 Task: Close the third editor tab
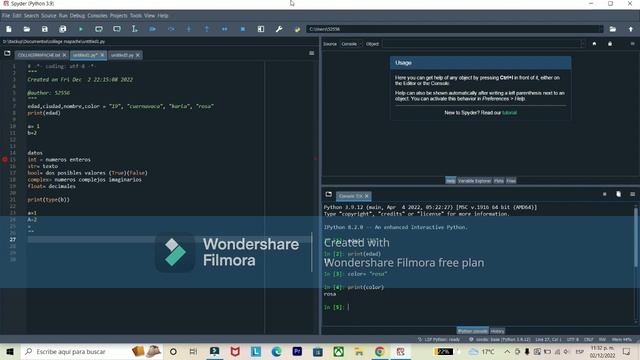tap(138, 55)
